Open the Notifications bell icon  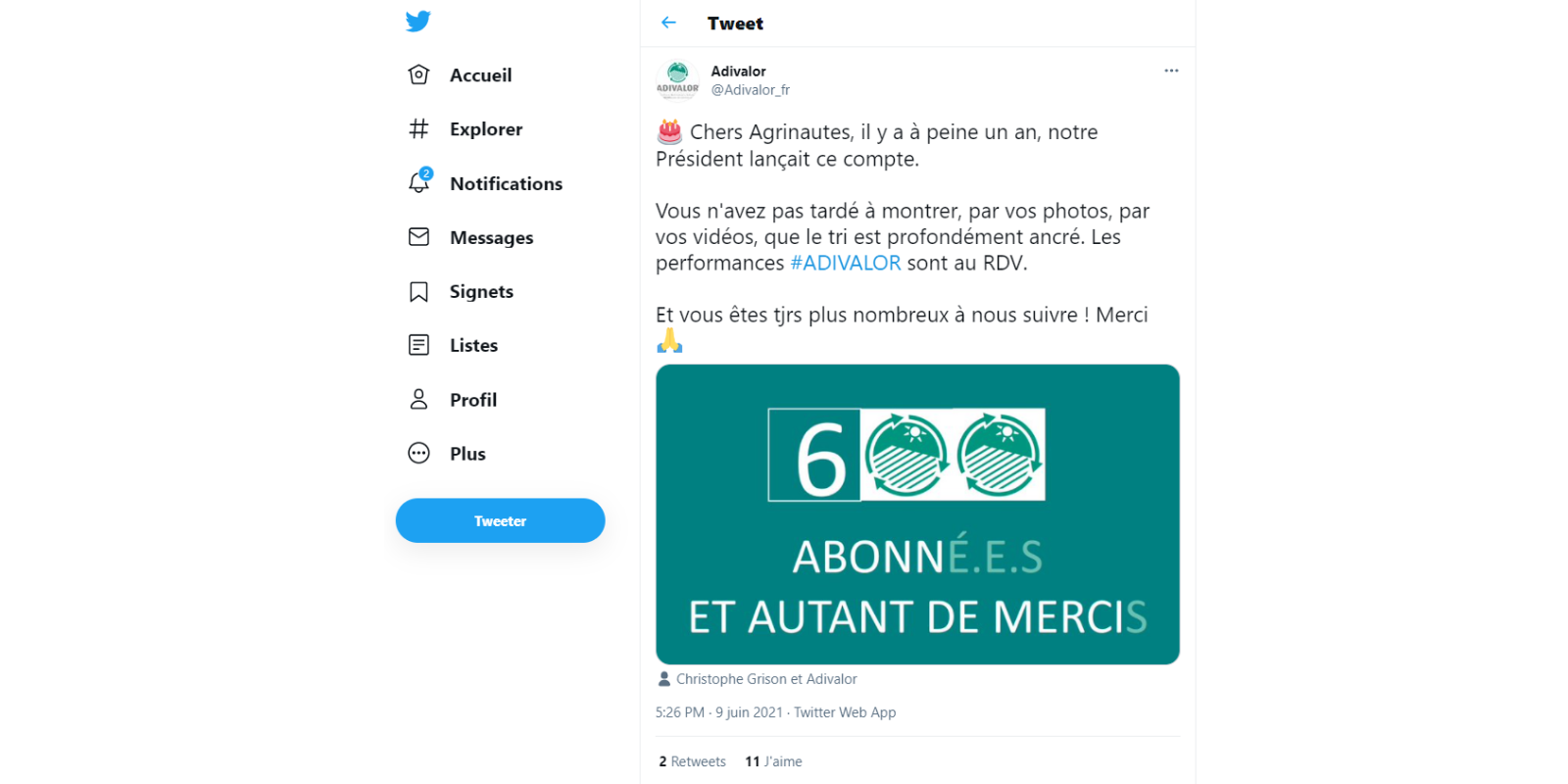coord(419,181)
